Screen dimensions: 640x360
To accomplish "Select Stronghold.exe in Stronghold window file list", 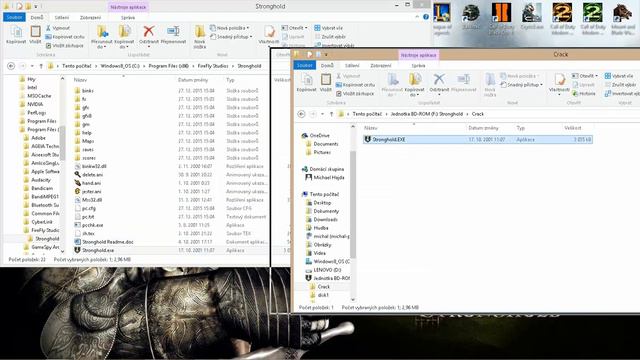I will tap(98, 250).
